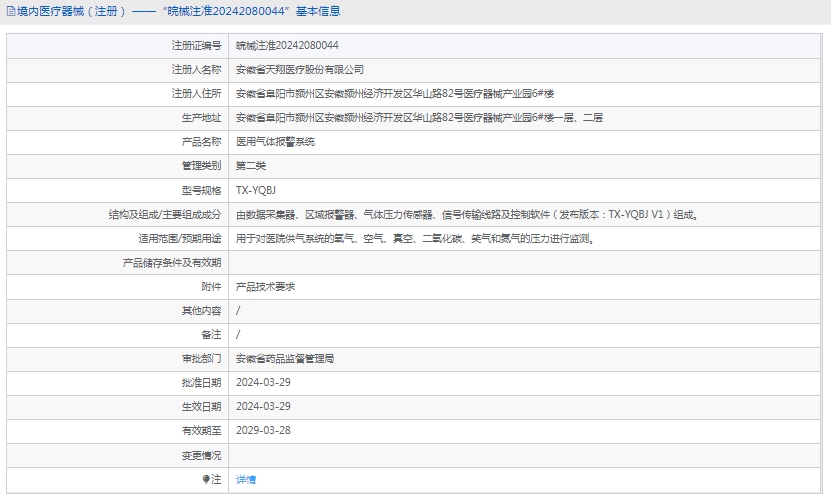Click the structure and composition description text
This screenshot has width=831, height=499.
tap(466, 214)
